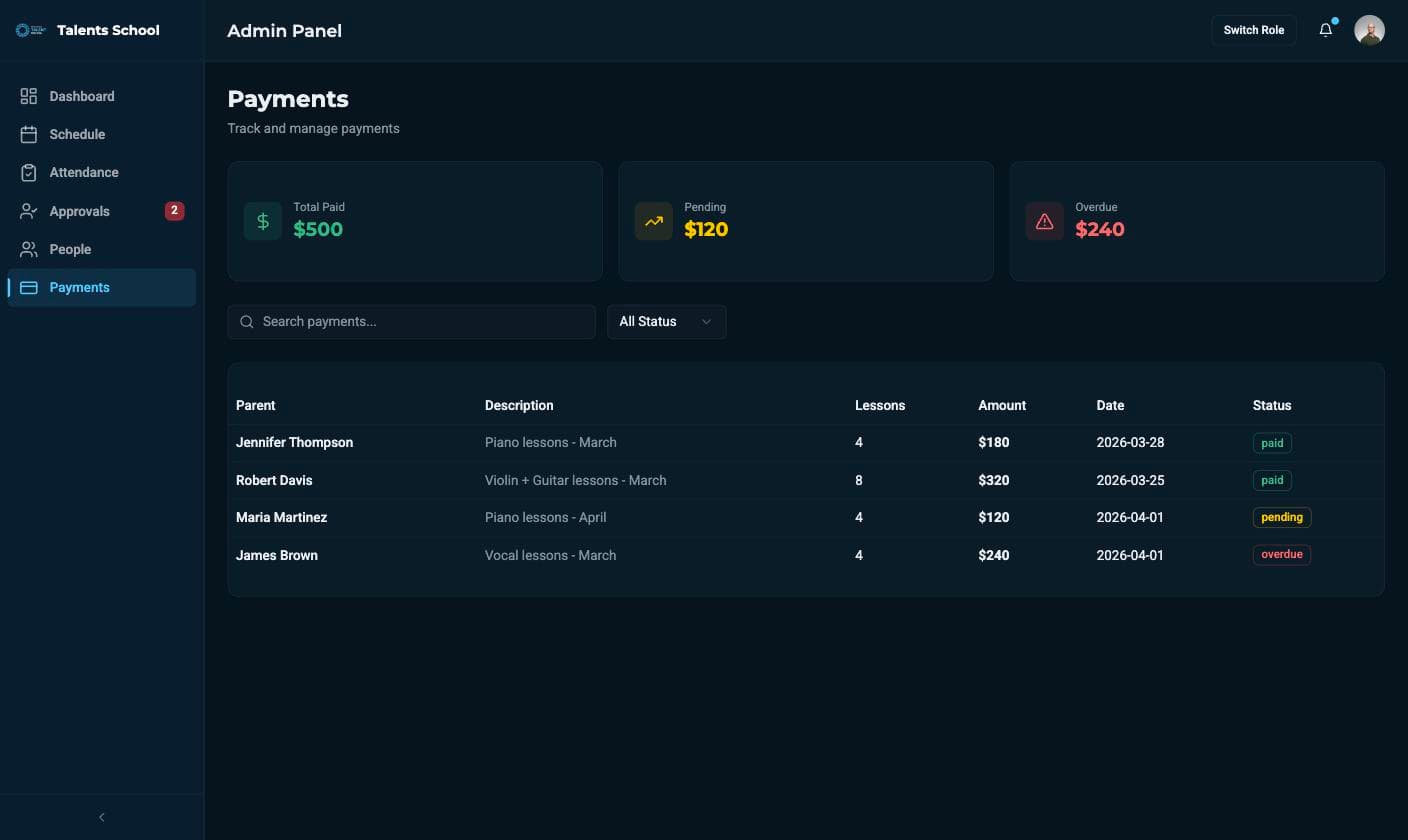Click the trending arrow icon on Pending
The width and height of the screenshot is (1408, 840).
654,221
